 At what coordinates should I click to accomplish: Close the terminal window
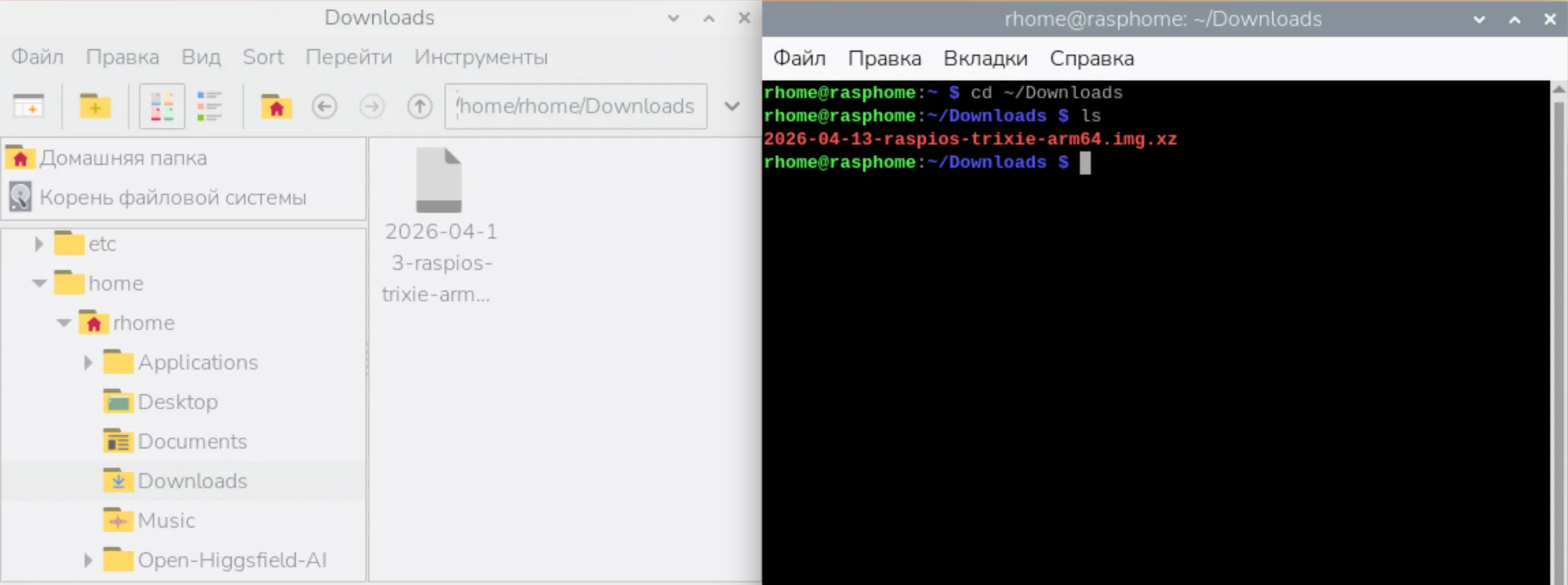(1550, 19)
